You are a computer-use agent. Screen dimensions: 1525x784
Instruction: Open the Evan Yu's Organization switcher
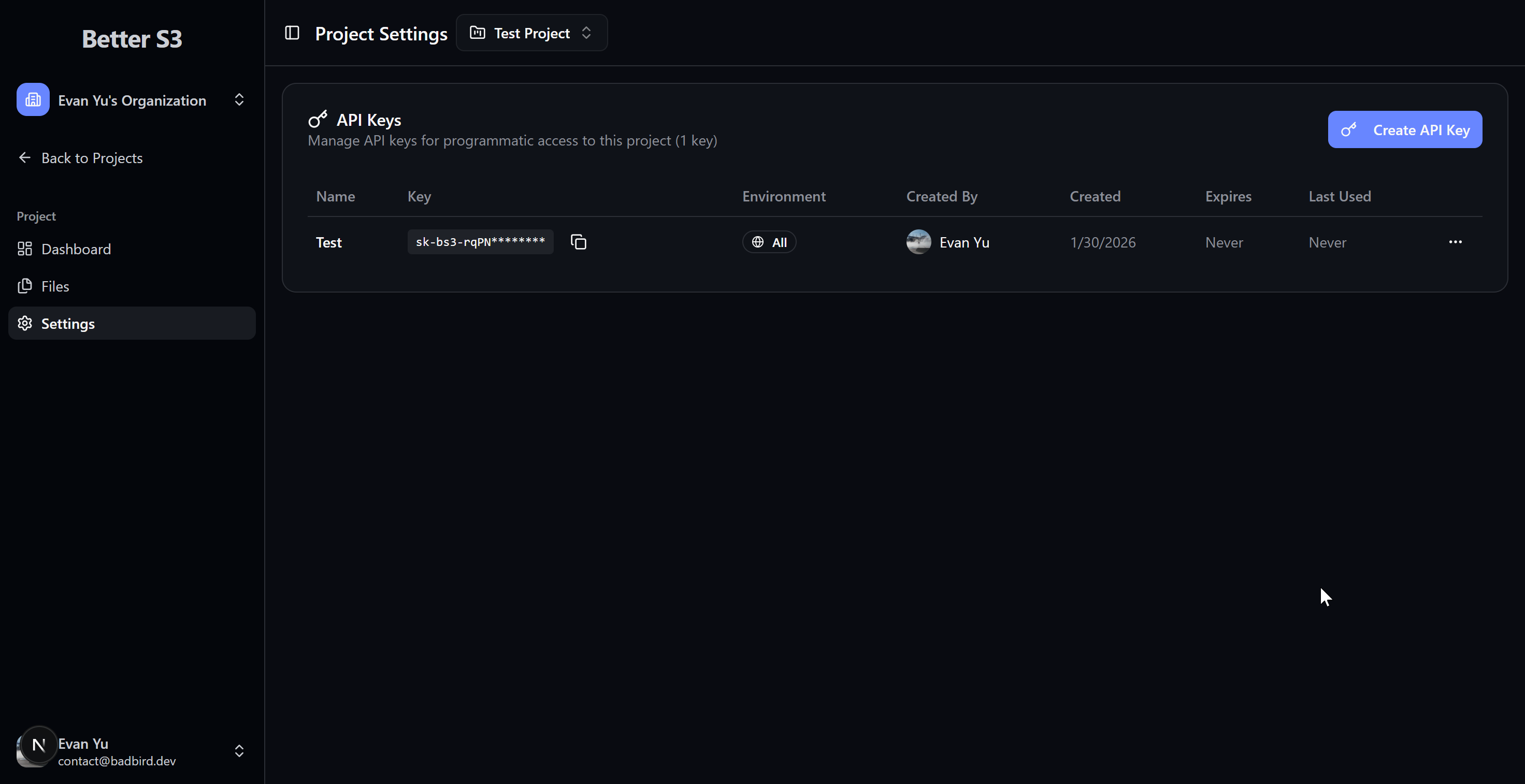point(132,100)
